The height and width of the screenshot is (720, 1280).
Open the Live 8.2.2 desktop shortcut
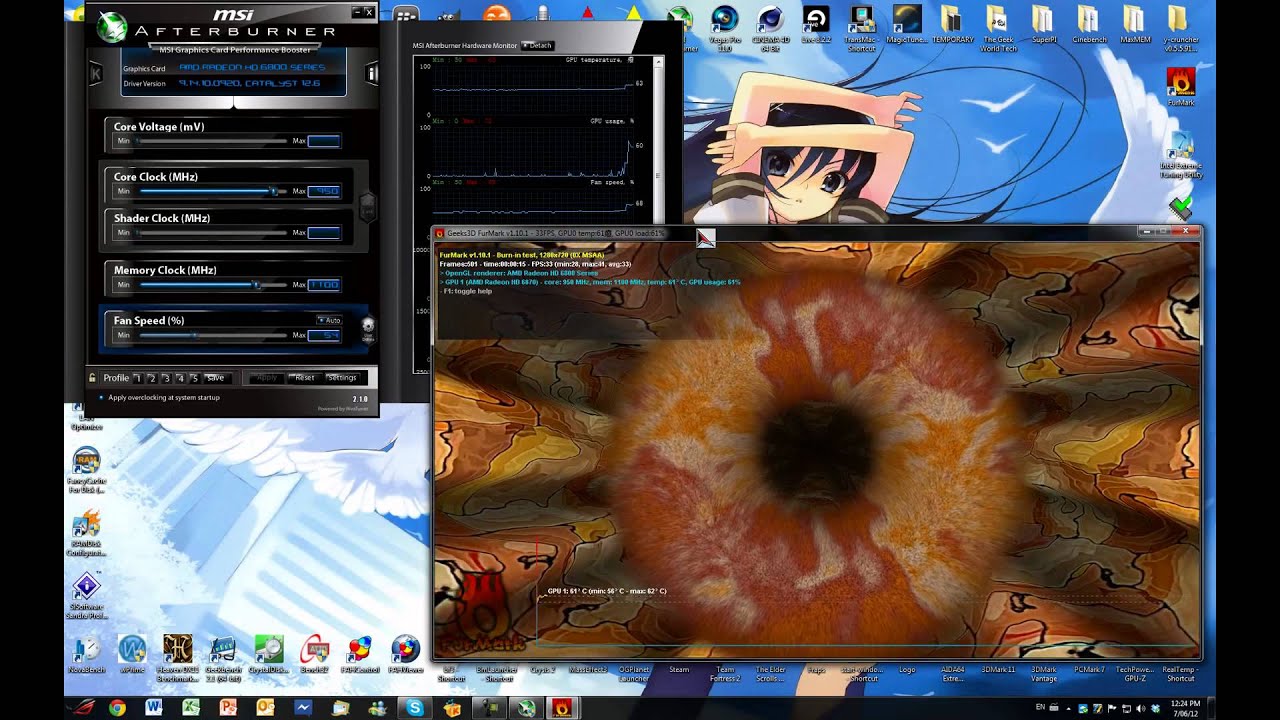pos(816,25)
